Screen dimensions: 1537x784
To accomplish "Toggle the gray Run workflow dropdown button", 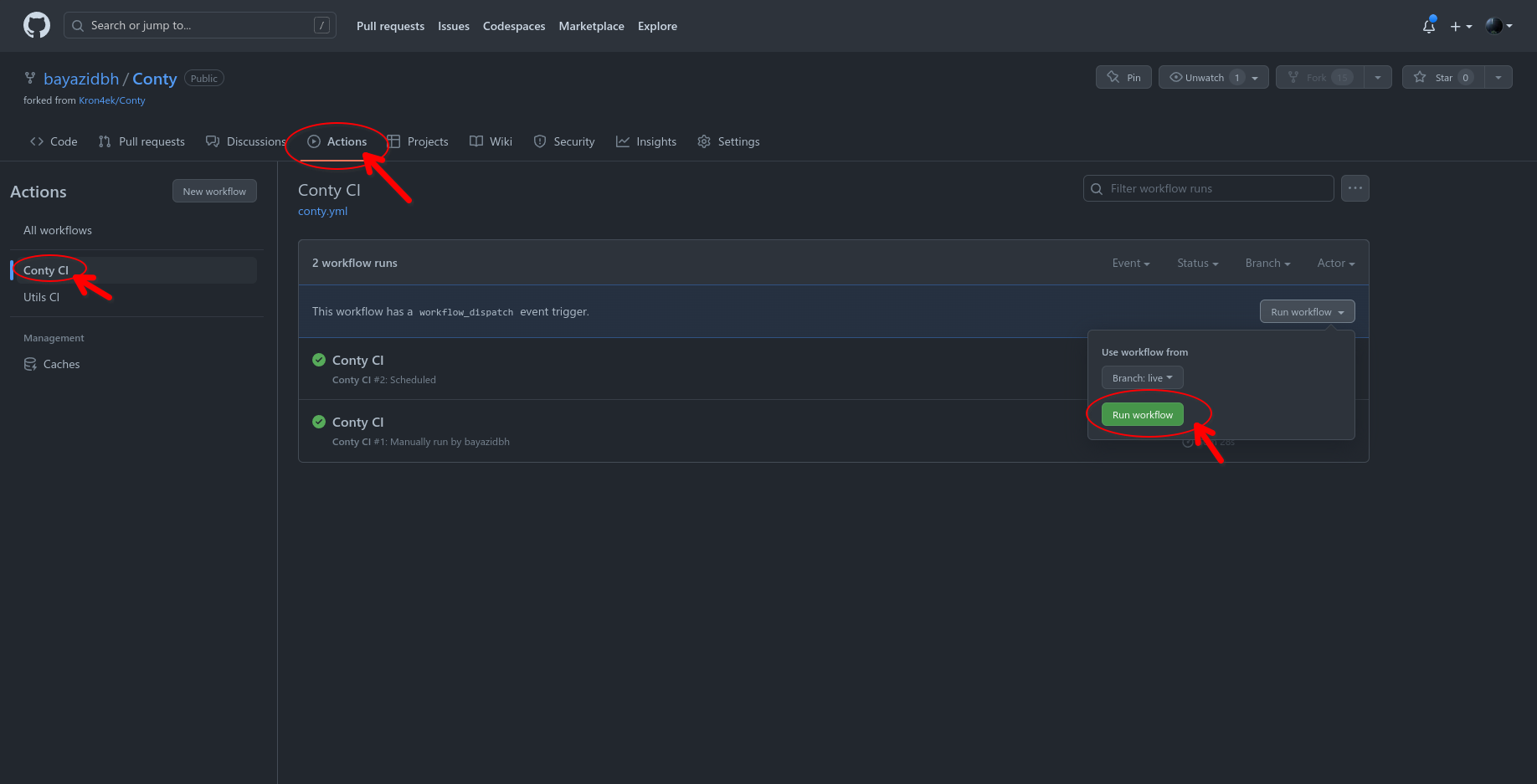I will pos(1308,311).
